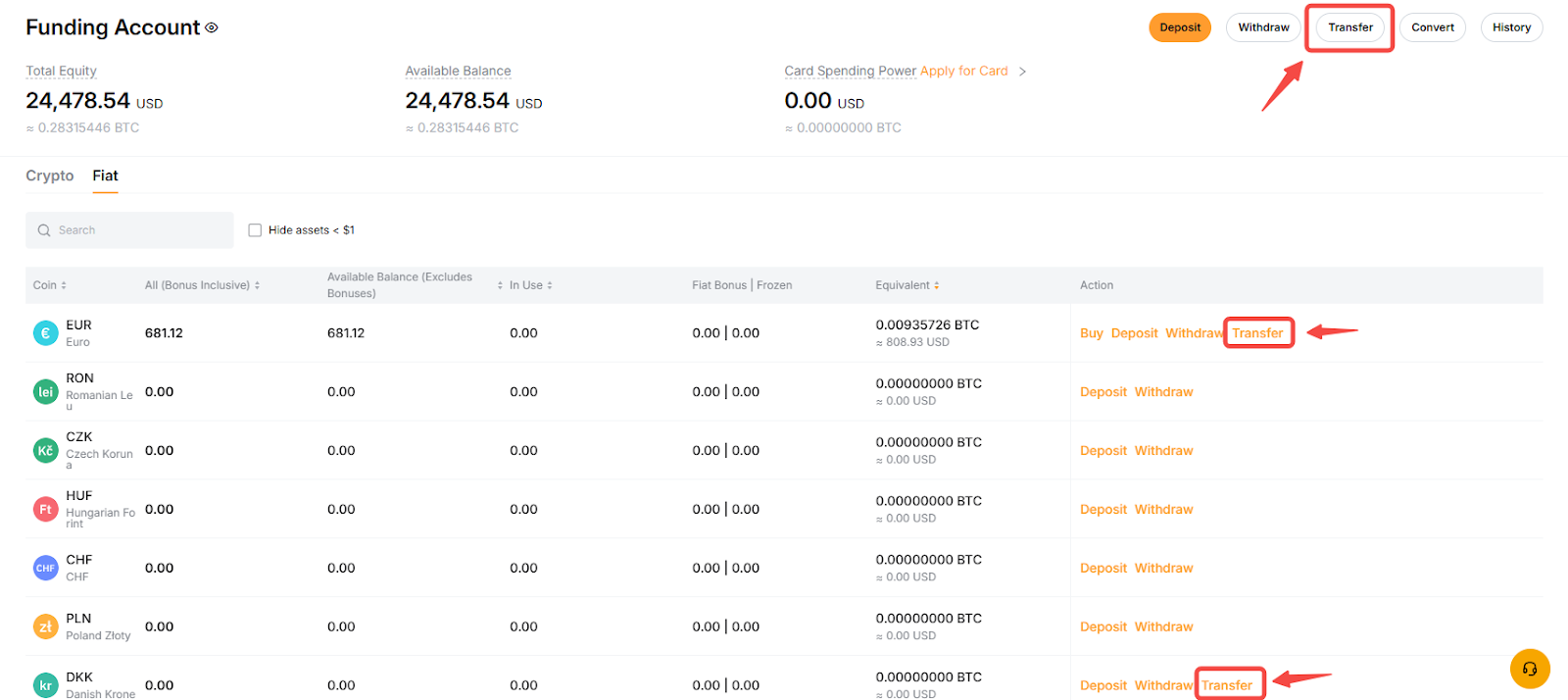Click the RON lei coin icon

46,392
